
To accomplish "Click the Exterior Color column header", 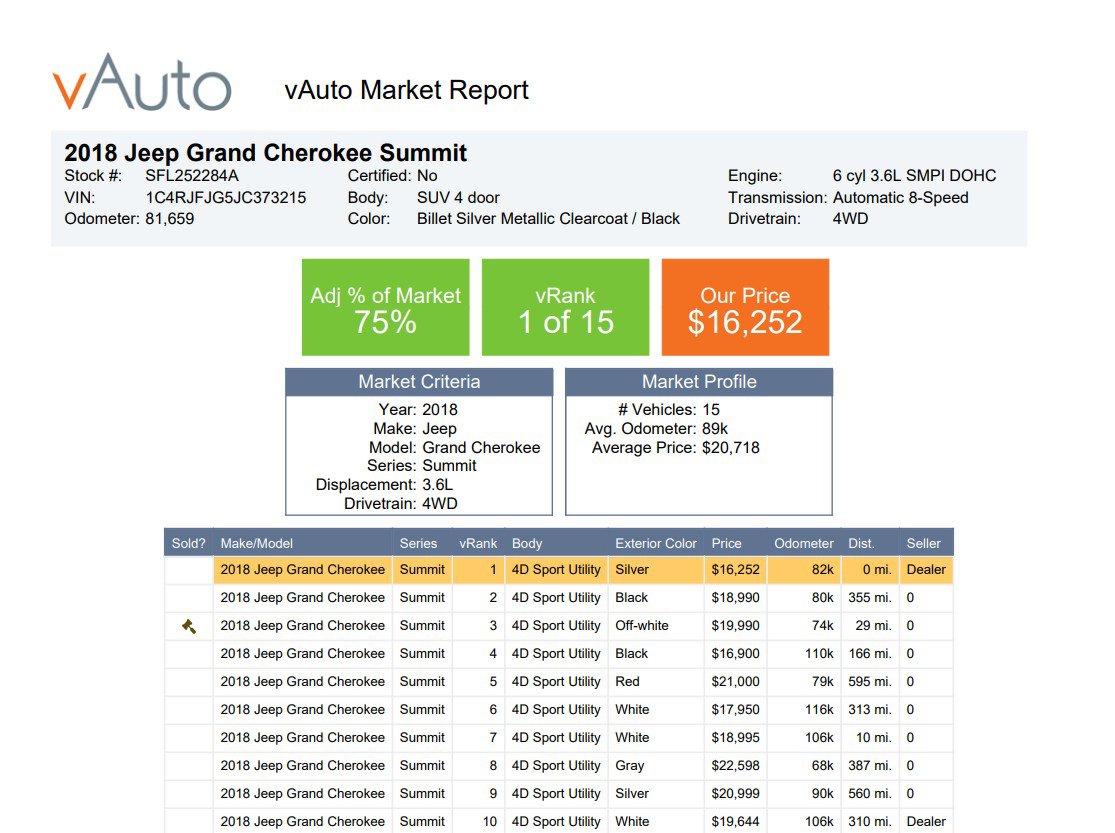I will point(655,543).
